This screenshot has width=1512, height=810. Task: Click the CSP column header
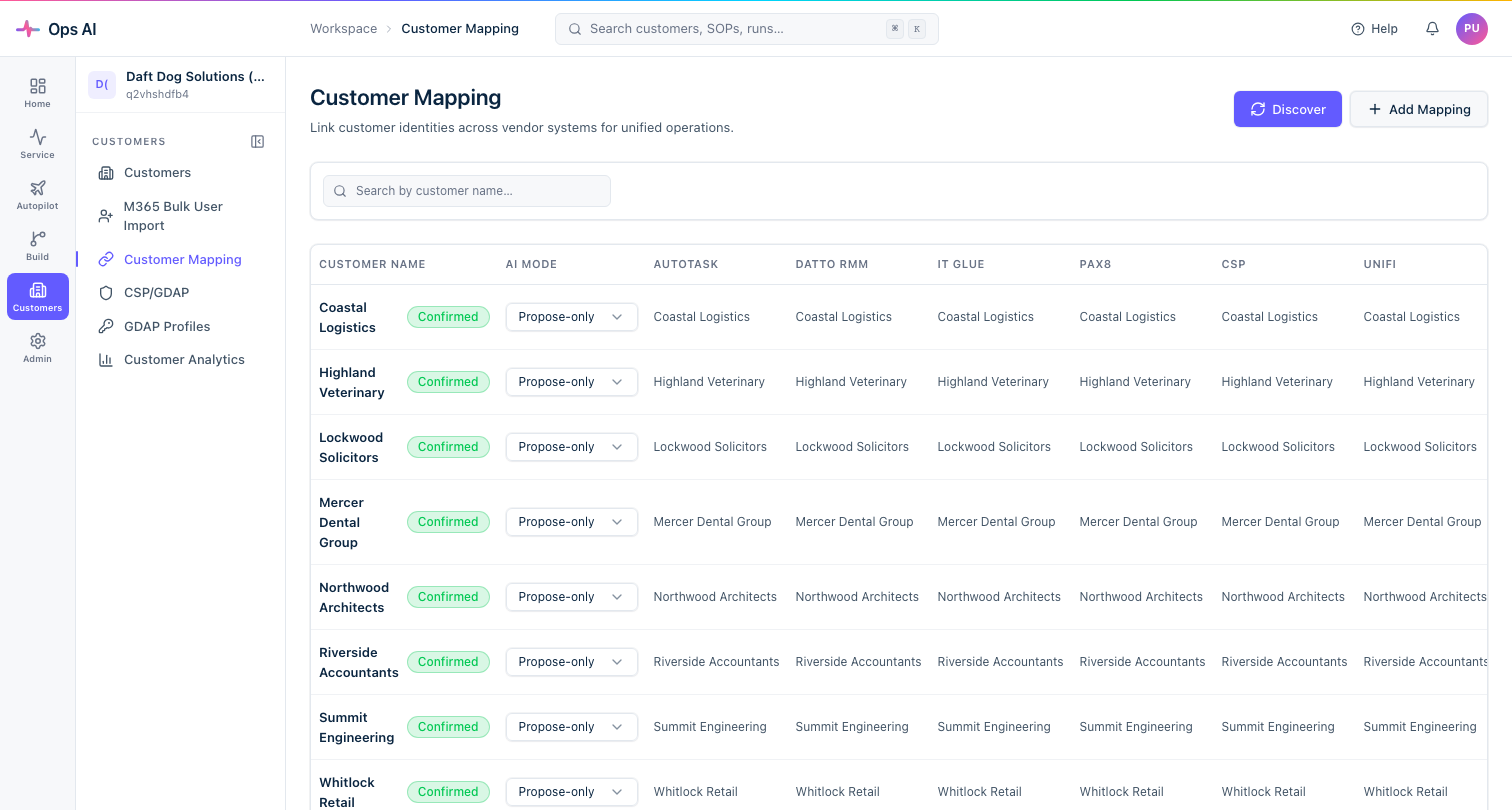pos(1233,264)
